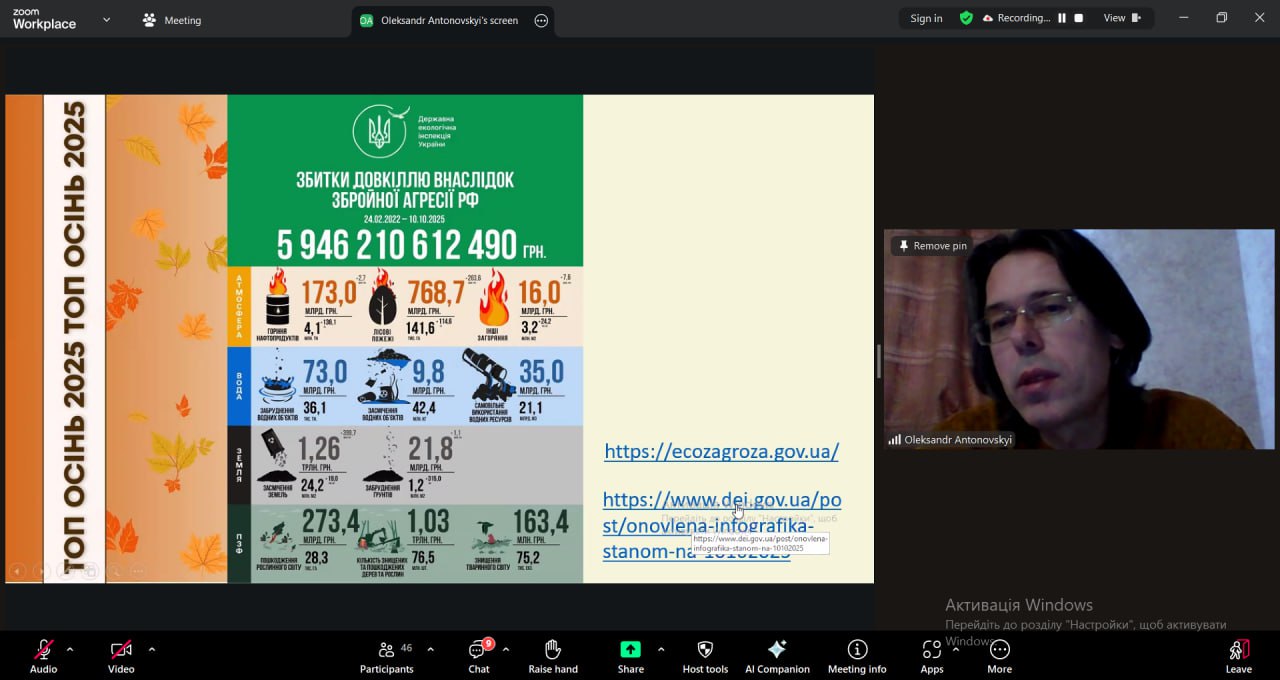Start camera with Video button
Viewport: 1280px width, 680px height.
pos(121,656)
